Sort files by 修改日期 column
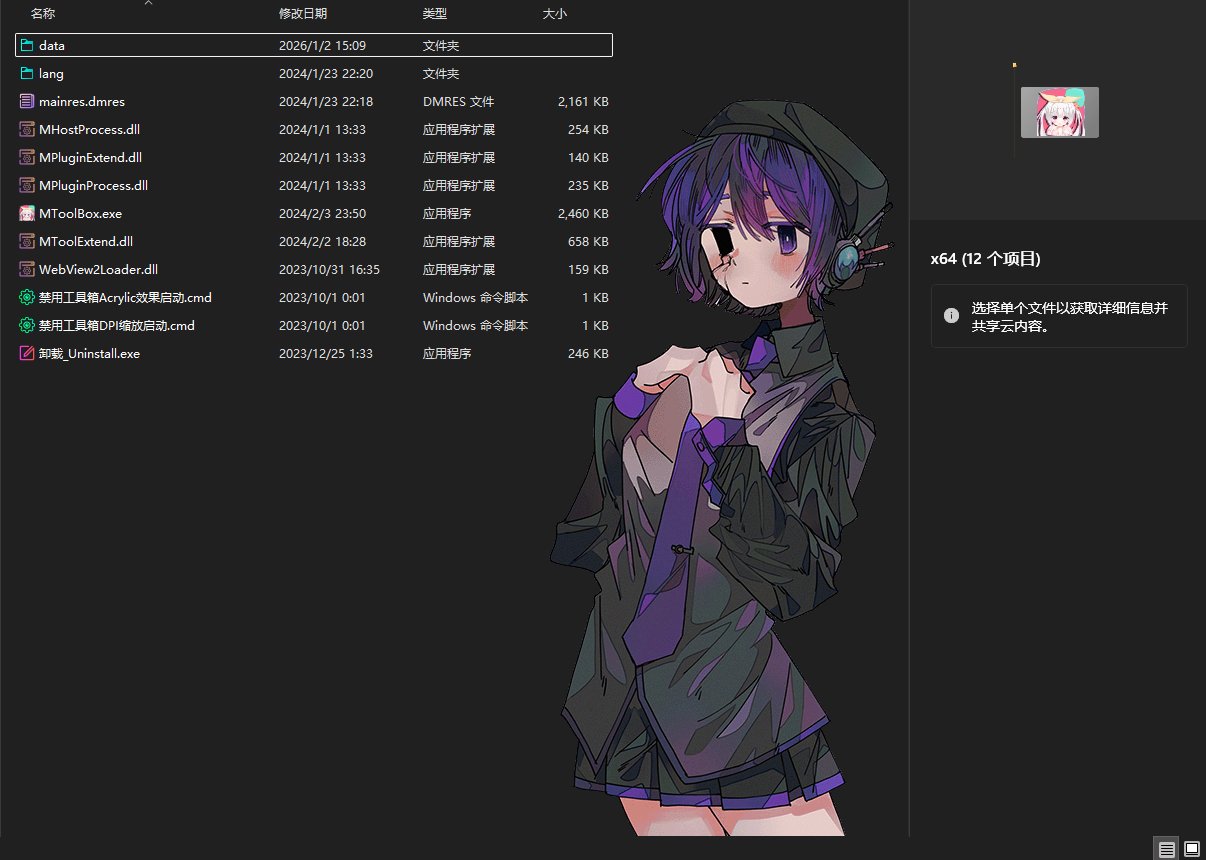 pyautogui.click(x=302, y=14)
